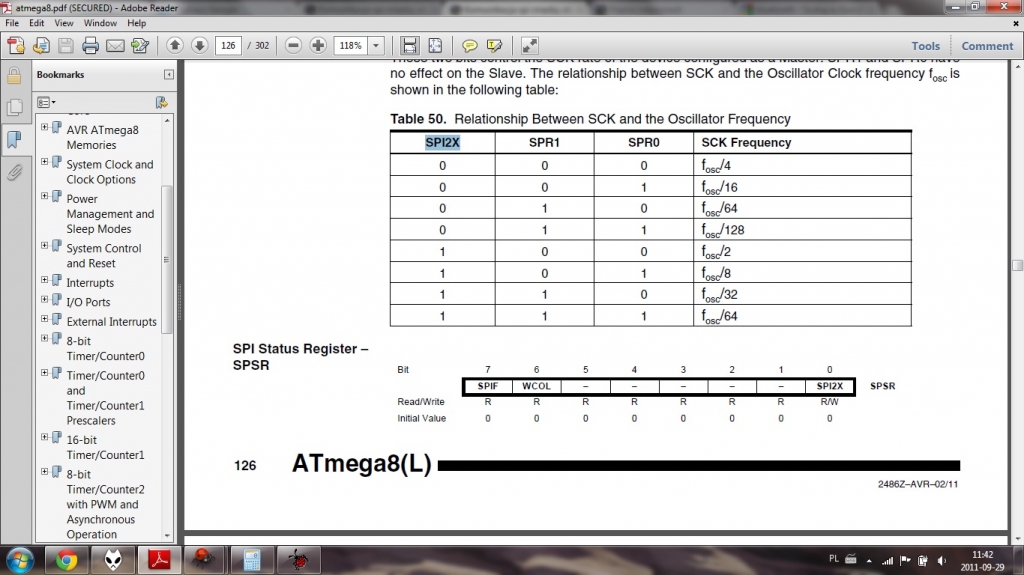This screenshot has height=575, width=1024.
Task: Add sticky note comment icon
Action: [x=470, y=46]
